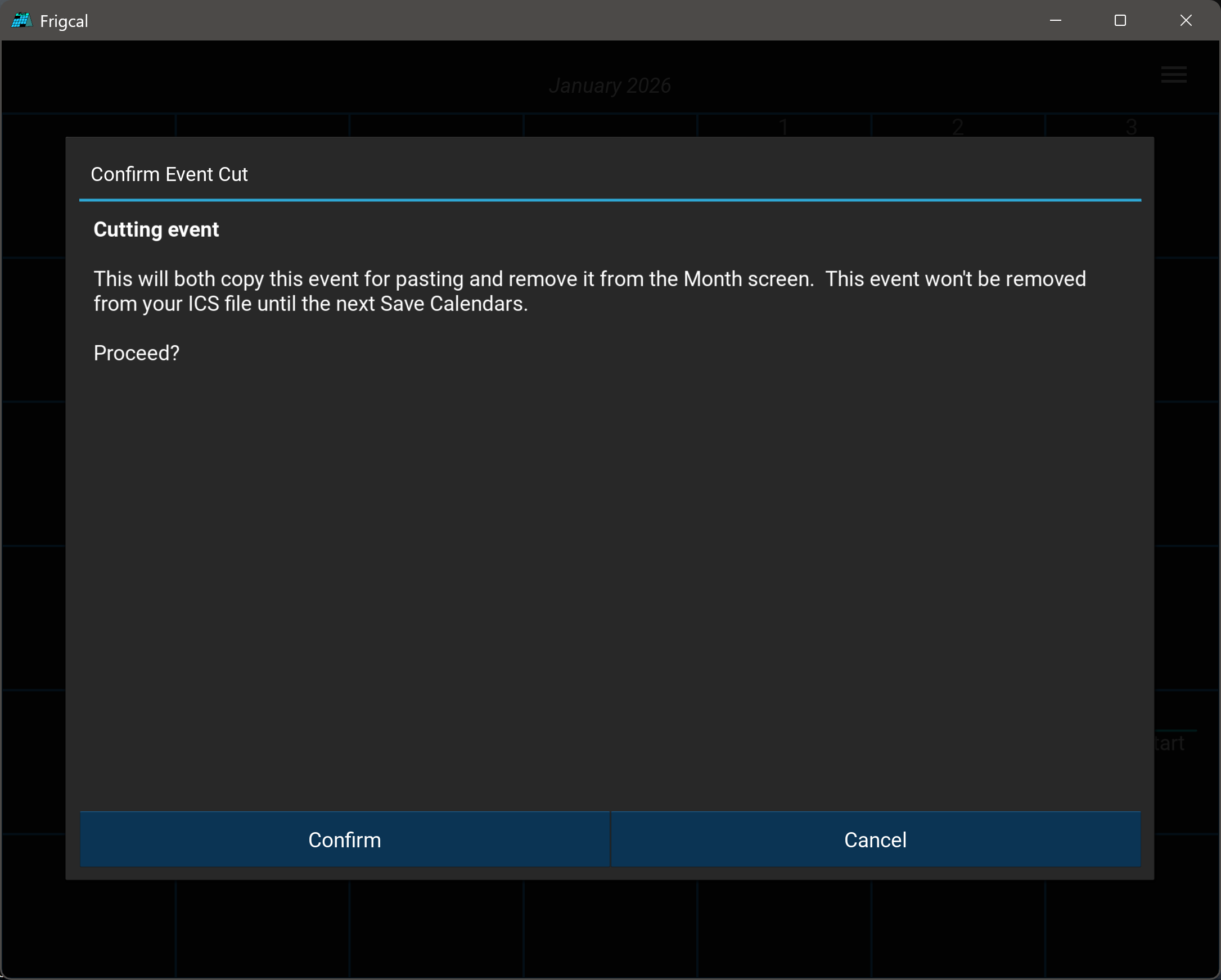The height and width of the screenshot is (980, 1221).
Task: Click the empty bottom-left calendar cell
Action: [89, 928]
